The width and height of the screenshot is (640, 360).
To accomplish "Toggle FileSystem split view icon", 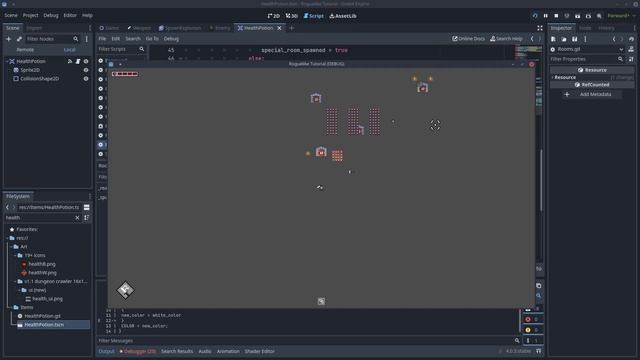I will coord(87,207).
